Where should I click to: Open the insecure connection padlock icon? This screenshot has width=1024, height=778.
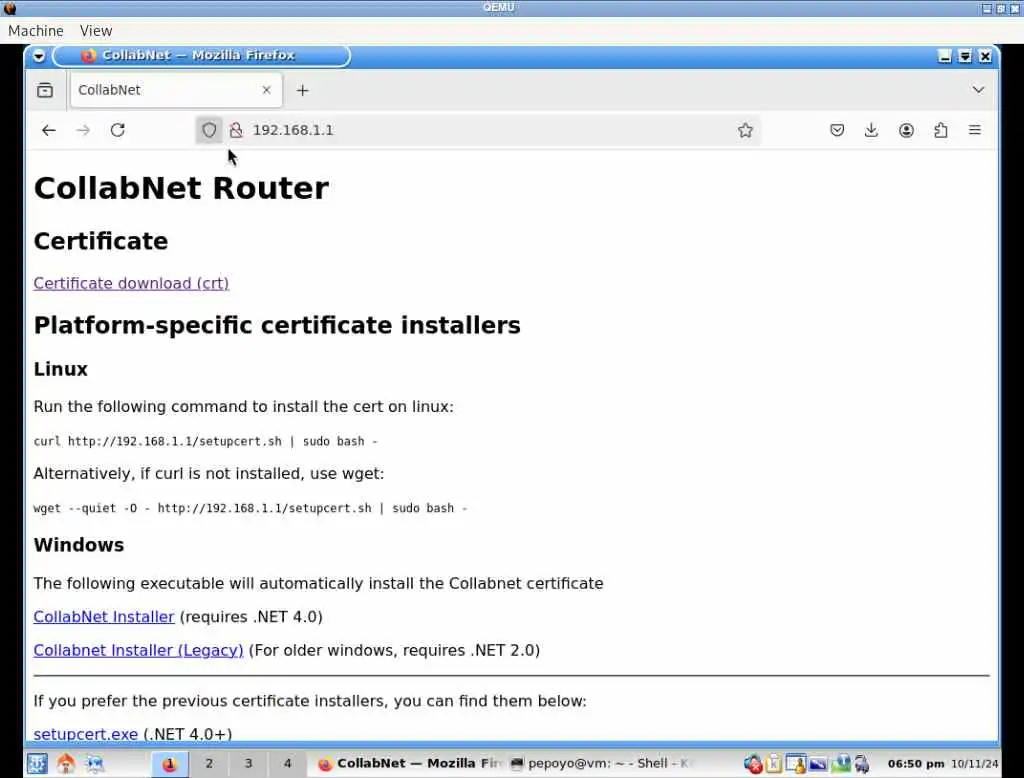coord(236,130)
